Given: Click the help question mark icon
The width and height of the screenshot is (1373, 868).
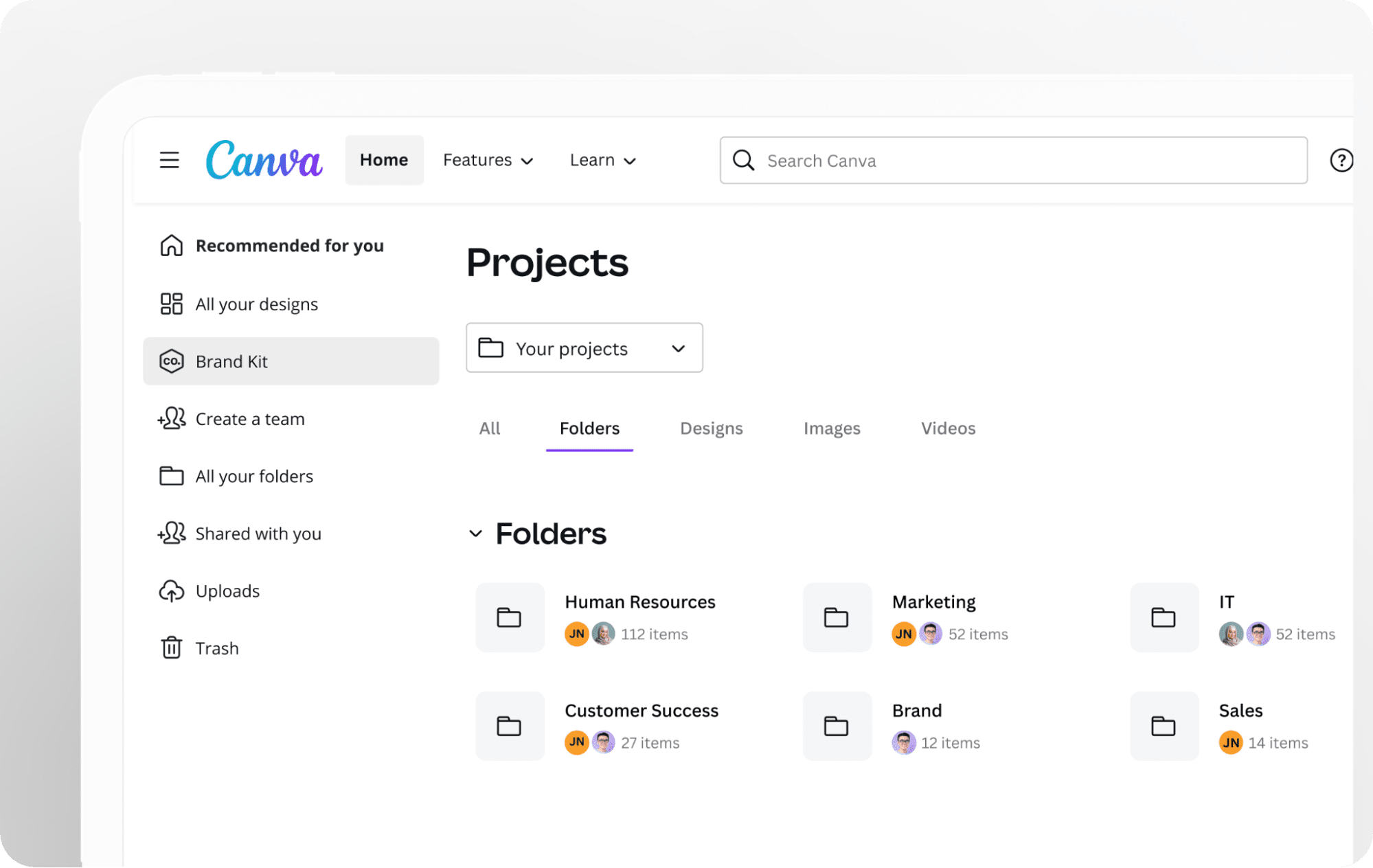Looking at the screenshot, I should [x=1341, y=160].
